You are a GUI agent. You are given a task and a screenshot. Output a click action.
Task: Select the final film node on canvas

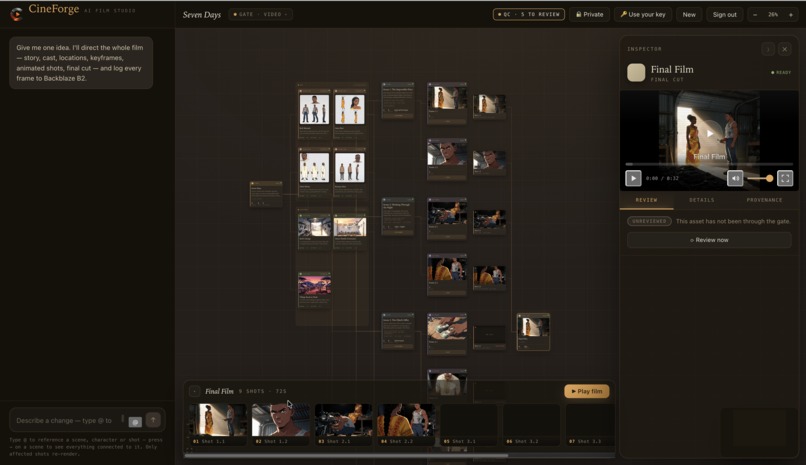(533, 332)
